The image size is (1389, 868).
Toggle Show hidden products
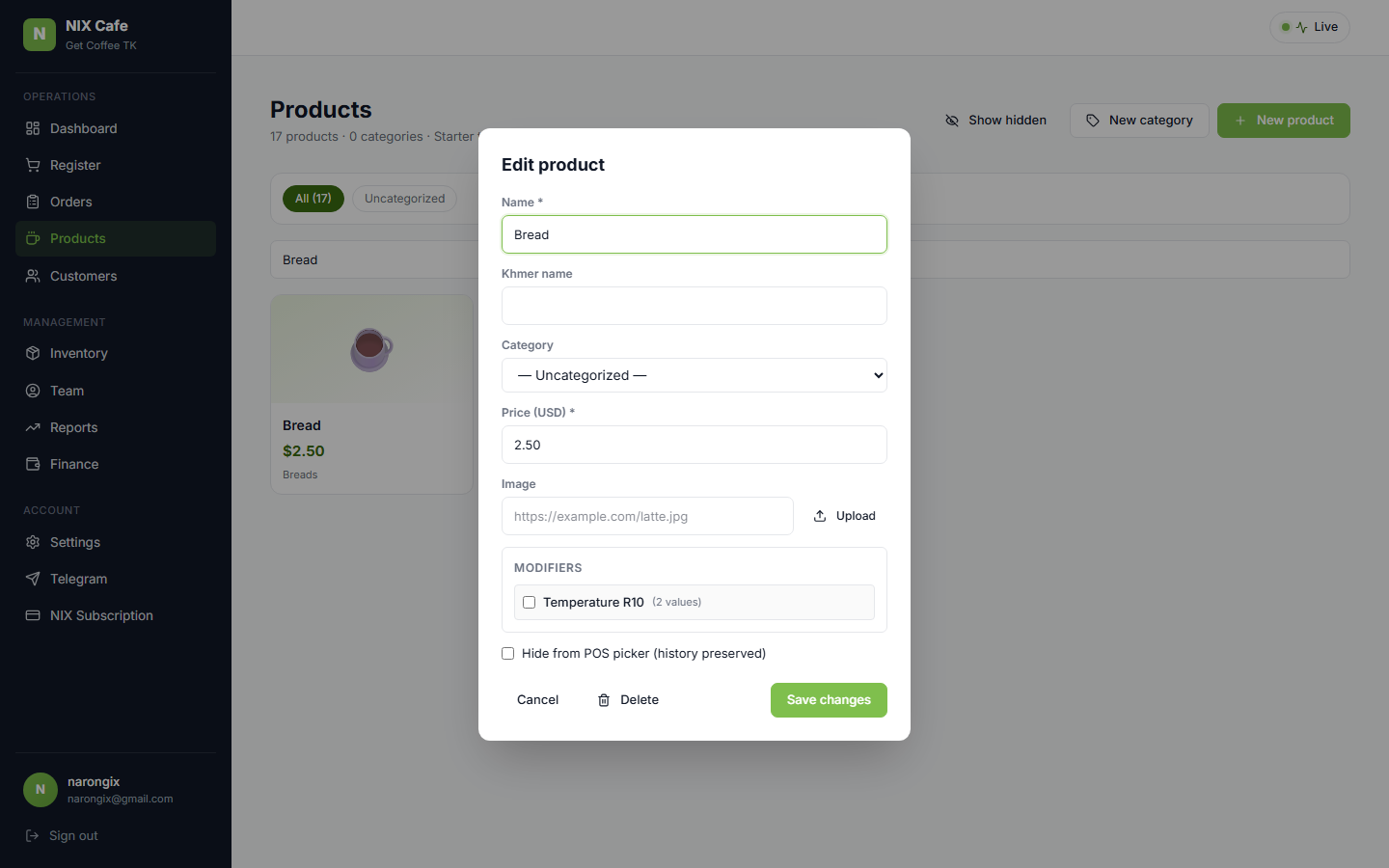pos(995,121)
